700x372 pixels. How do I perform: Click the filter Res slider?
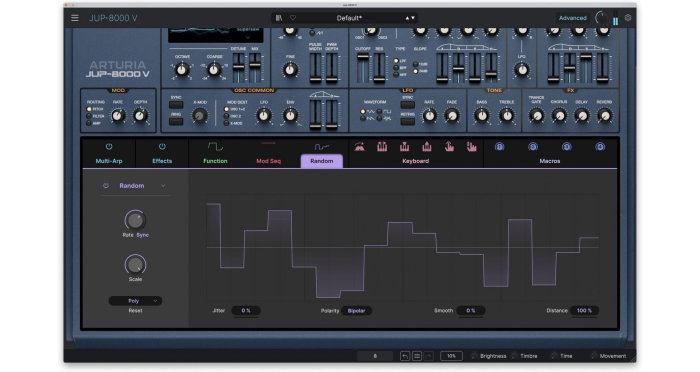(379, 67)
